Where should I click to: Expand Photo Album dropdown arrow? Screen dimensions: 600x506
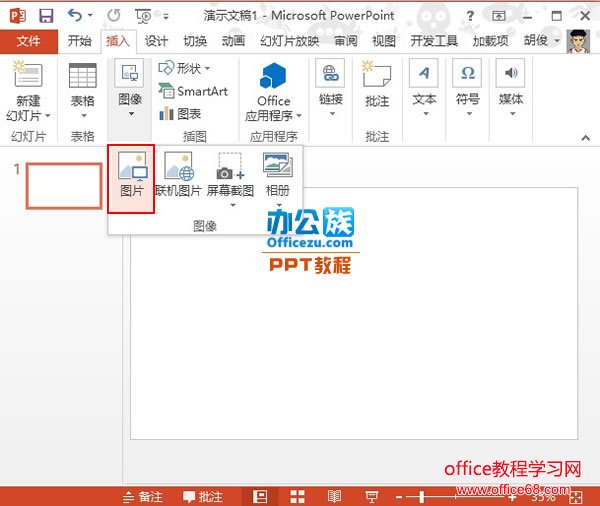click(x=279, y=205)
